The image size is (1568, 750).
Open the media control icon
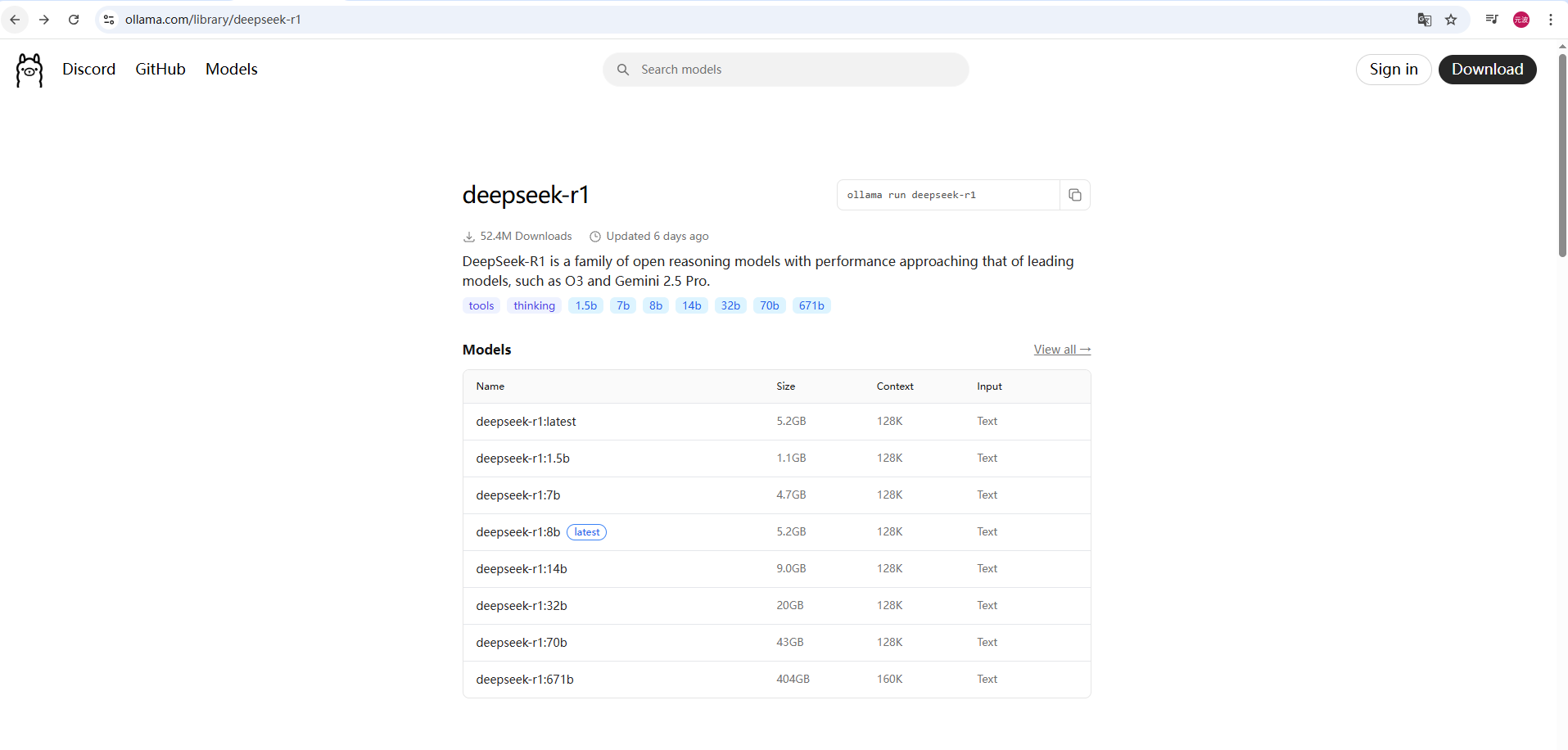pyautogui.click(x=1492, y=20)
